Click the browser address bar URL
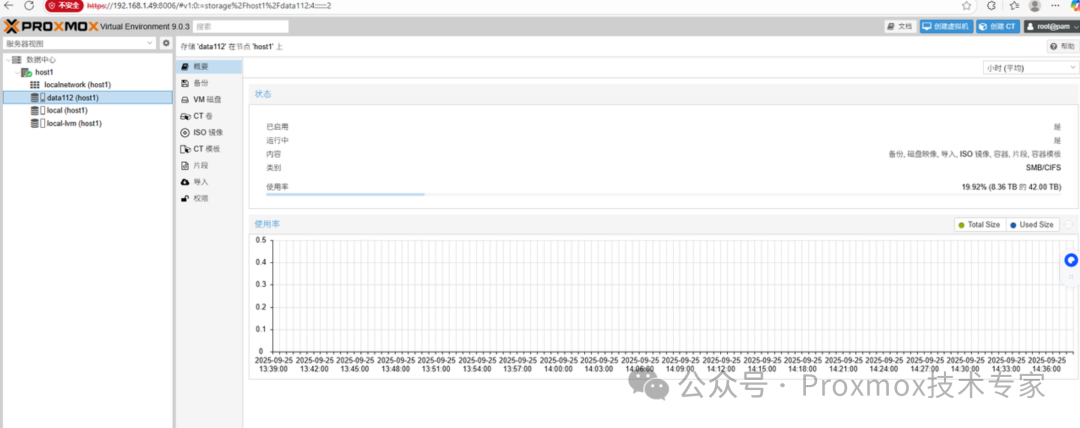The image size is (1080, 428). pos(209,6)
